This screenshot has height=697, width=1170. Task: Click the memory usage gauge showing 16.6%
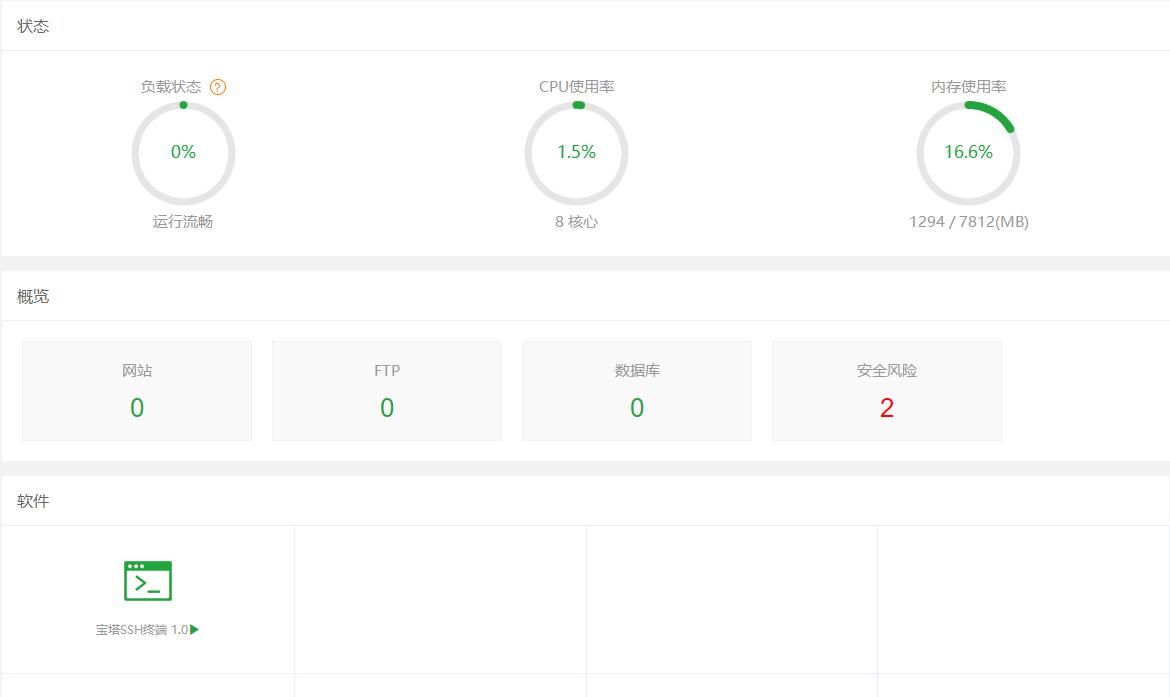[968, 153]
